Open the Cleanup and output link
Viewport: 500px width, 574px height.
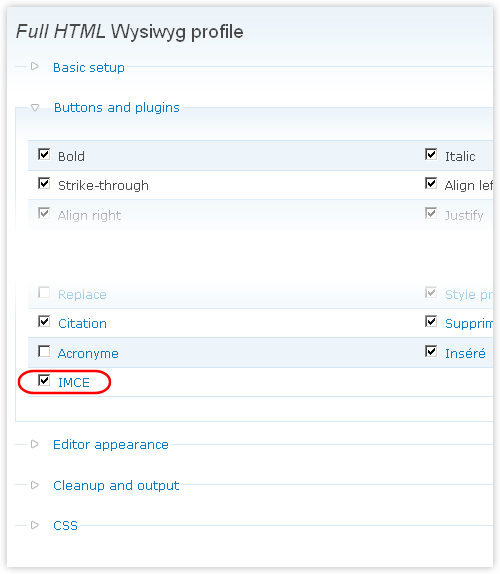tap(116, 486)
